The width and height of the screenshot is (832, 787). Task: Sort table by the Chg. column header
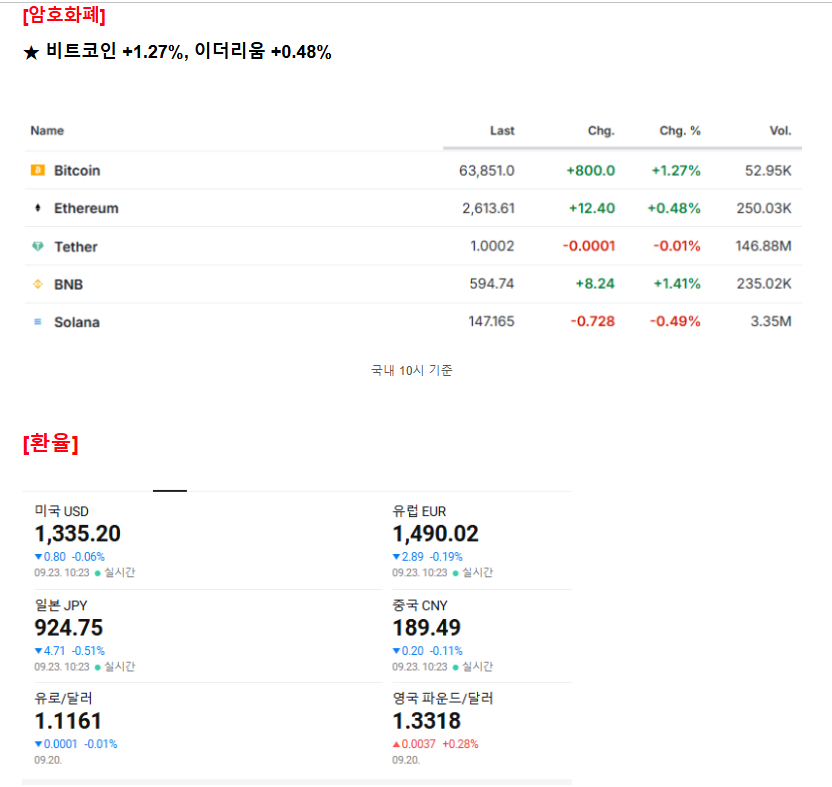(x=601, y=131)
